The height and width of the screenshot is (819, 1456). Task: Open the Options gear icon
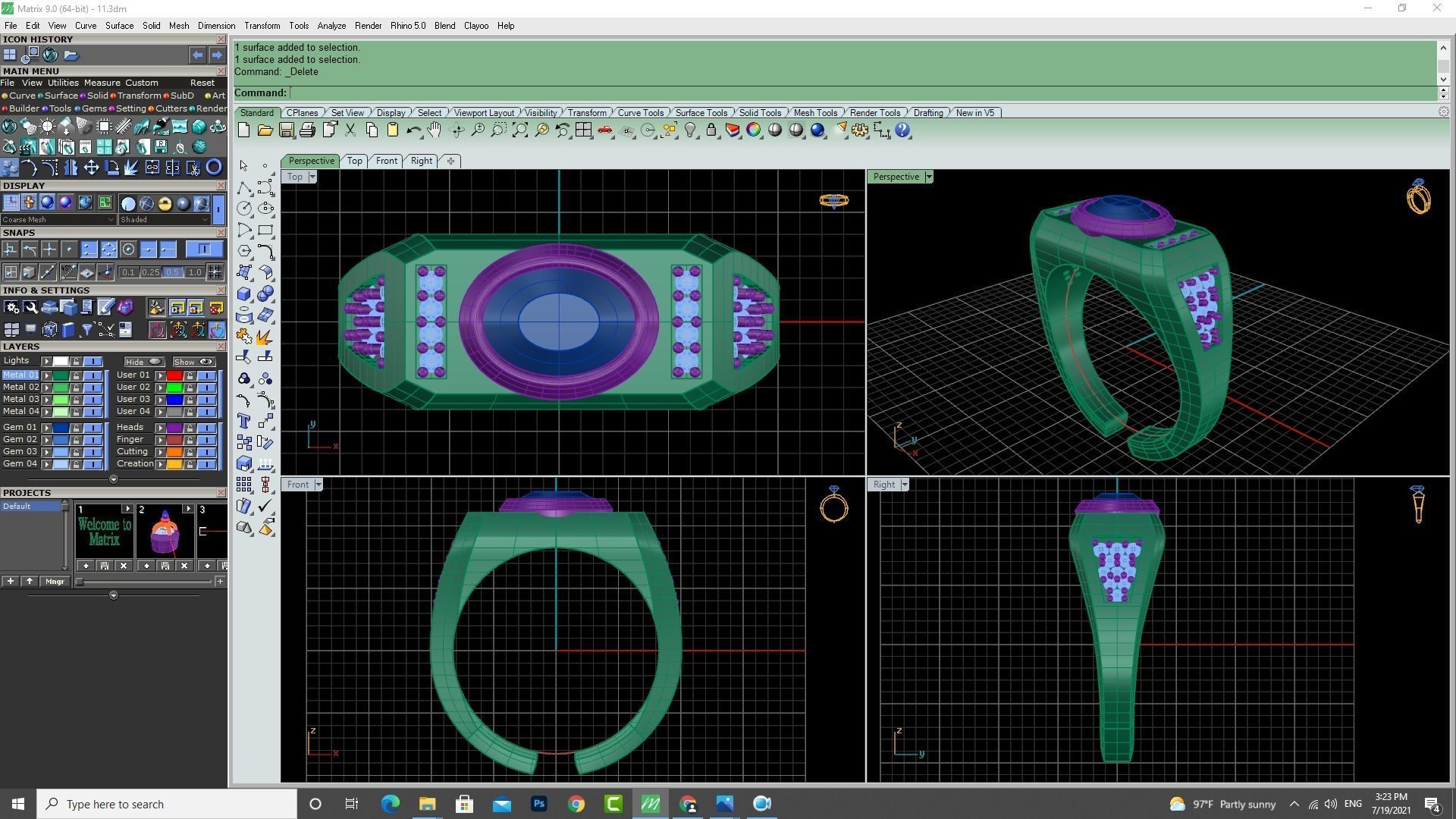pos(860,130)
